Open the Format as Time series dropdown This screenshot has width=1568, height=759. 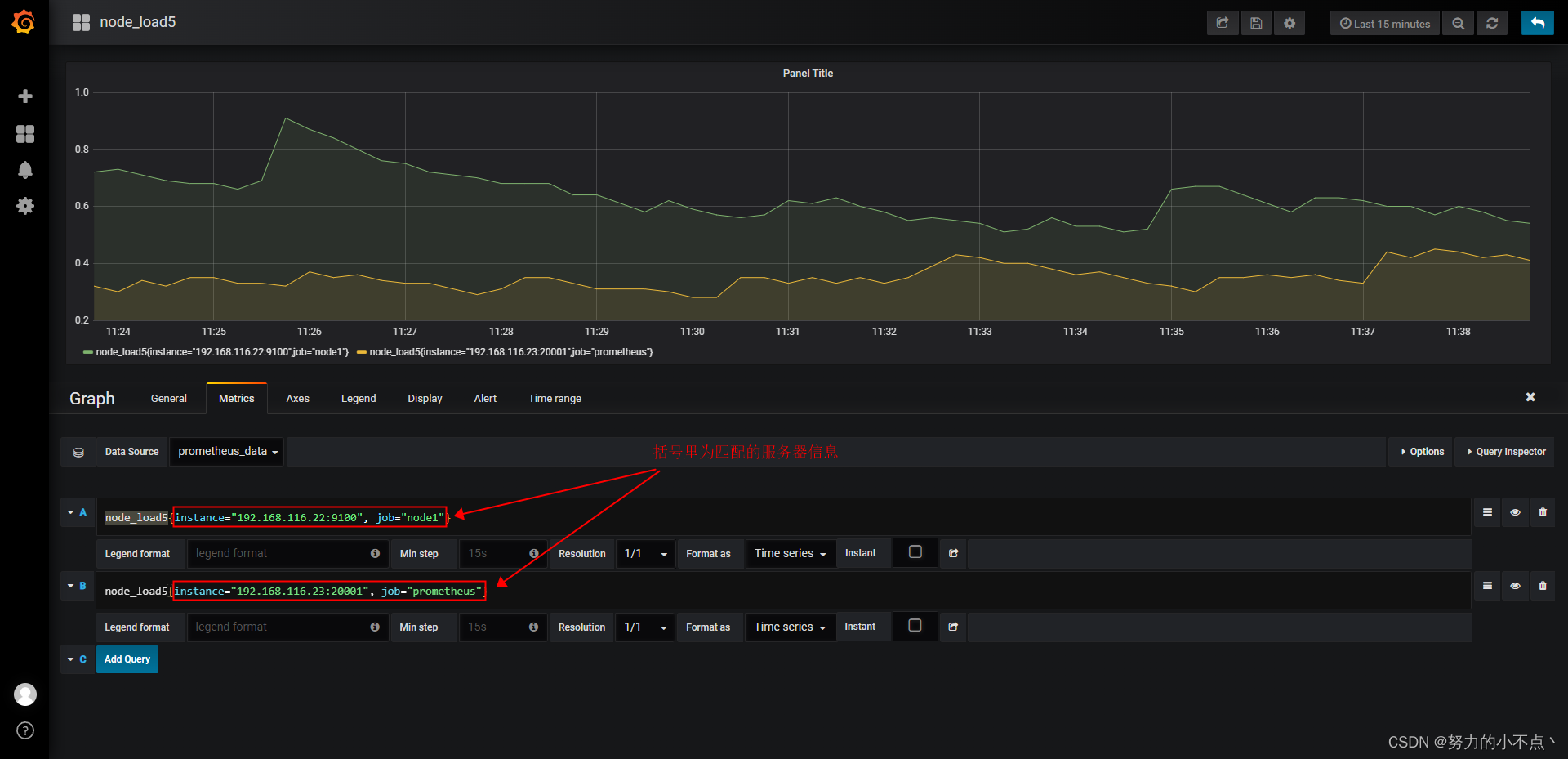[x=789, y=553]
